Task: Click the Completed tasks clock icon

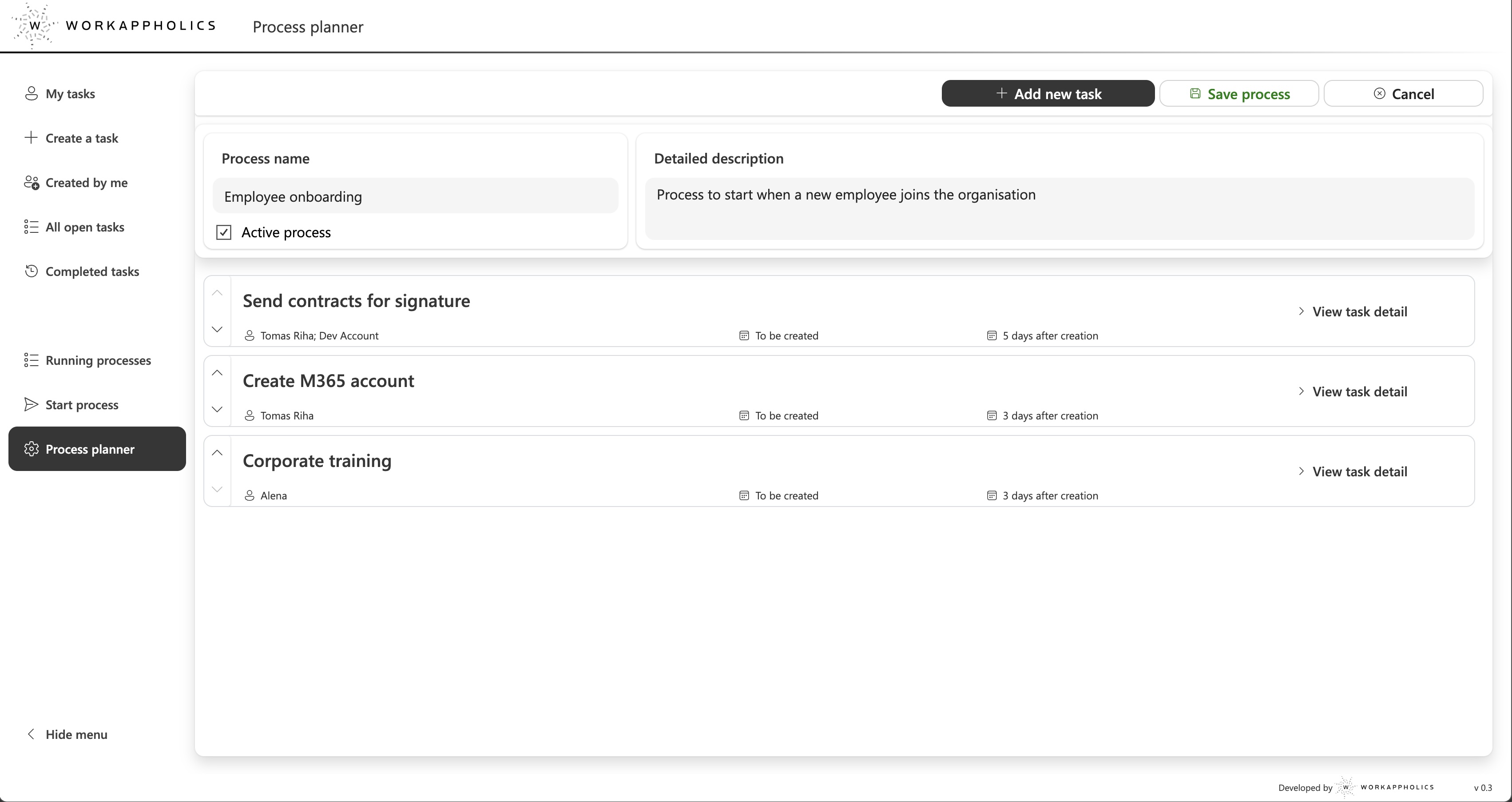Action: pyautogui.click(x=31, y=271)
